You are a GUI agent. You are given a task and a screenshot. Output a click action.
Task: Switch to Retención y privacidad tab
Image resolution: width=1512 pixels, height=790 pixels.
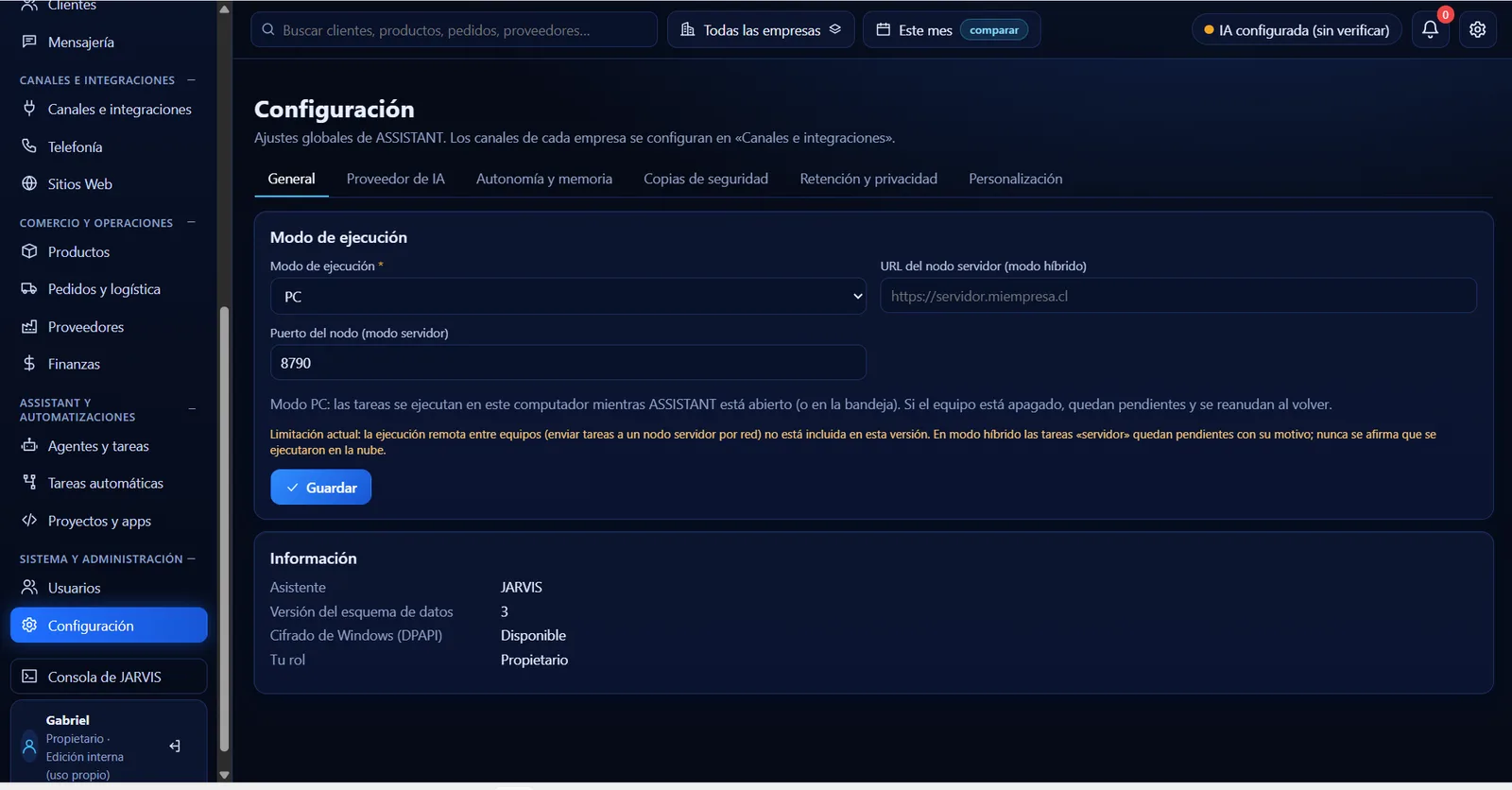(x=868, y=179)
